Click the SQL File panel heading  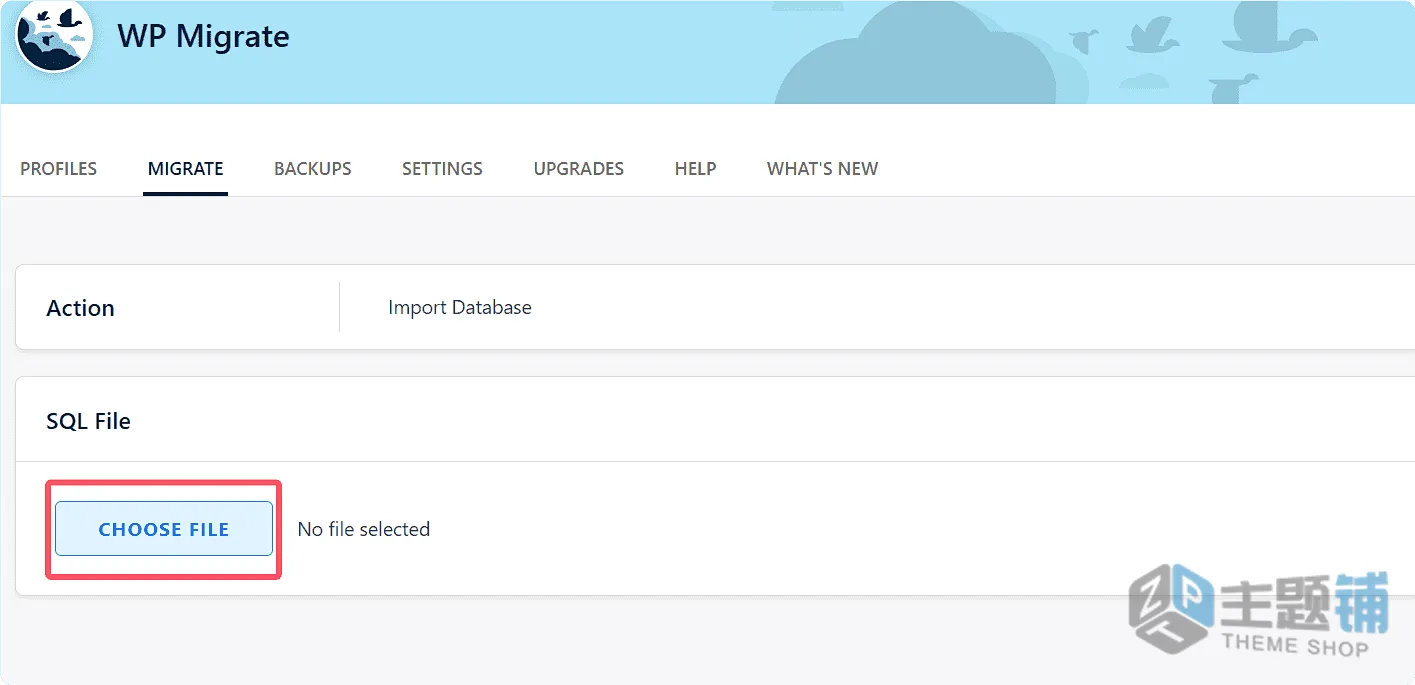click(x=88, y=421)
